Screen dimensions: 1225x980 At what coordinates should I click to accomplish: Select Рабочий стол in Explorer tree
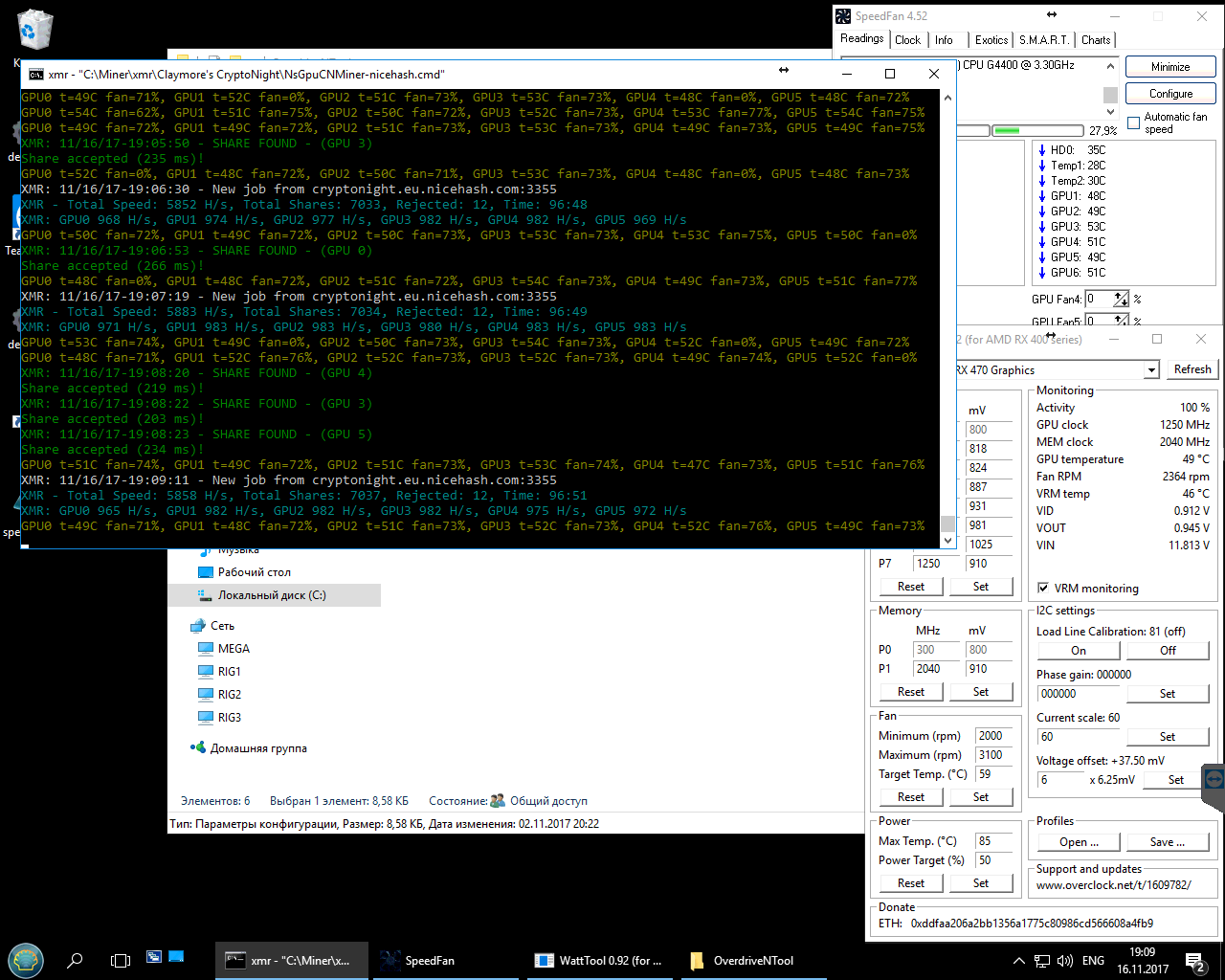point(244,571)
